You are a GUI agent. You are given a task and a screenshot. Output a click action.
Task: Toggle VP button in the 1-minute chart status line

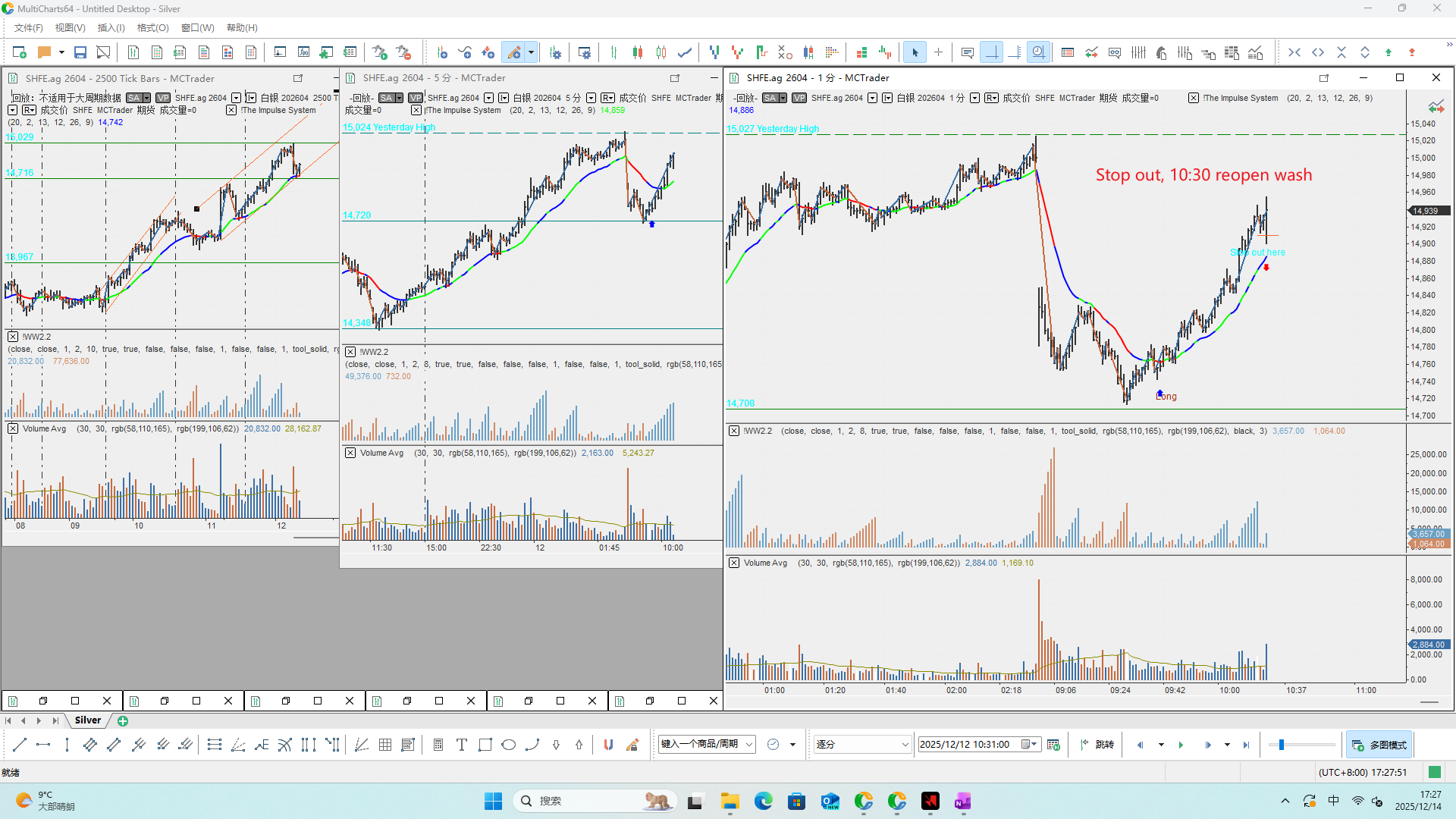pos(799,98)
